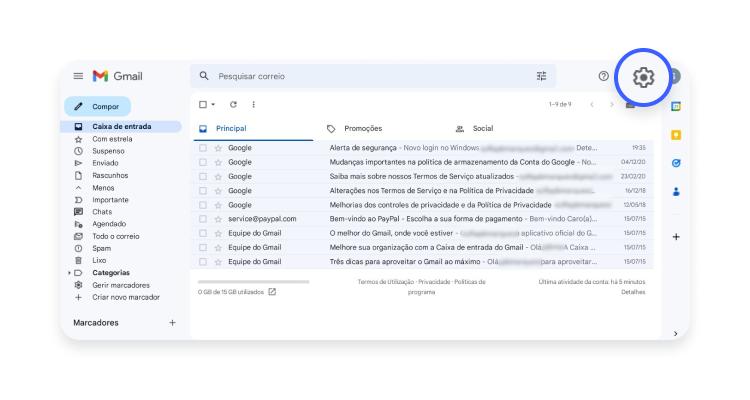Refresh the inbox
The image size is (750, 400).
tap(233, 104)
